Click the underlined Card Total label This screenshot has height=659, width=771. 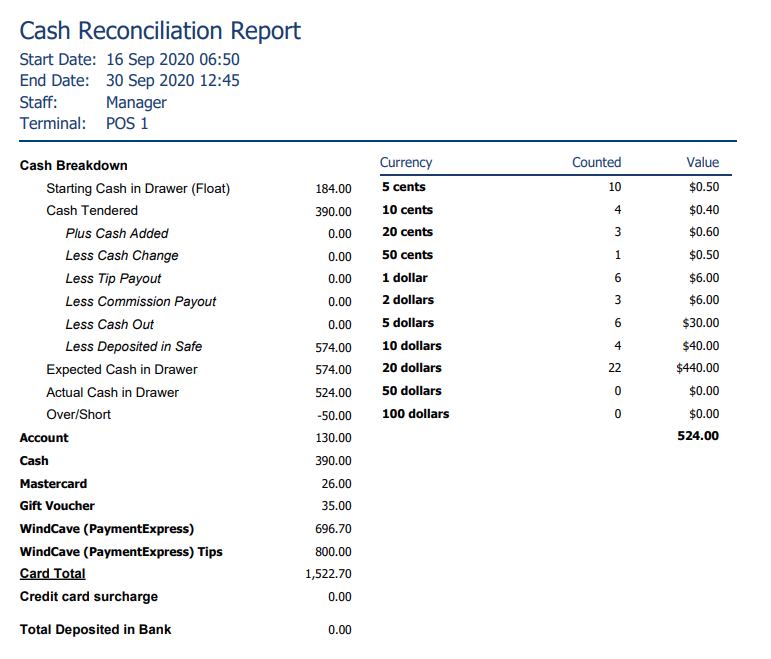point(53,573)
